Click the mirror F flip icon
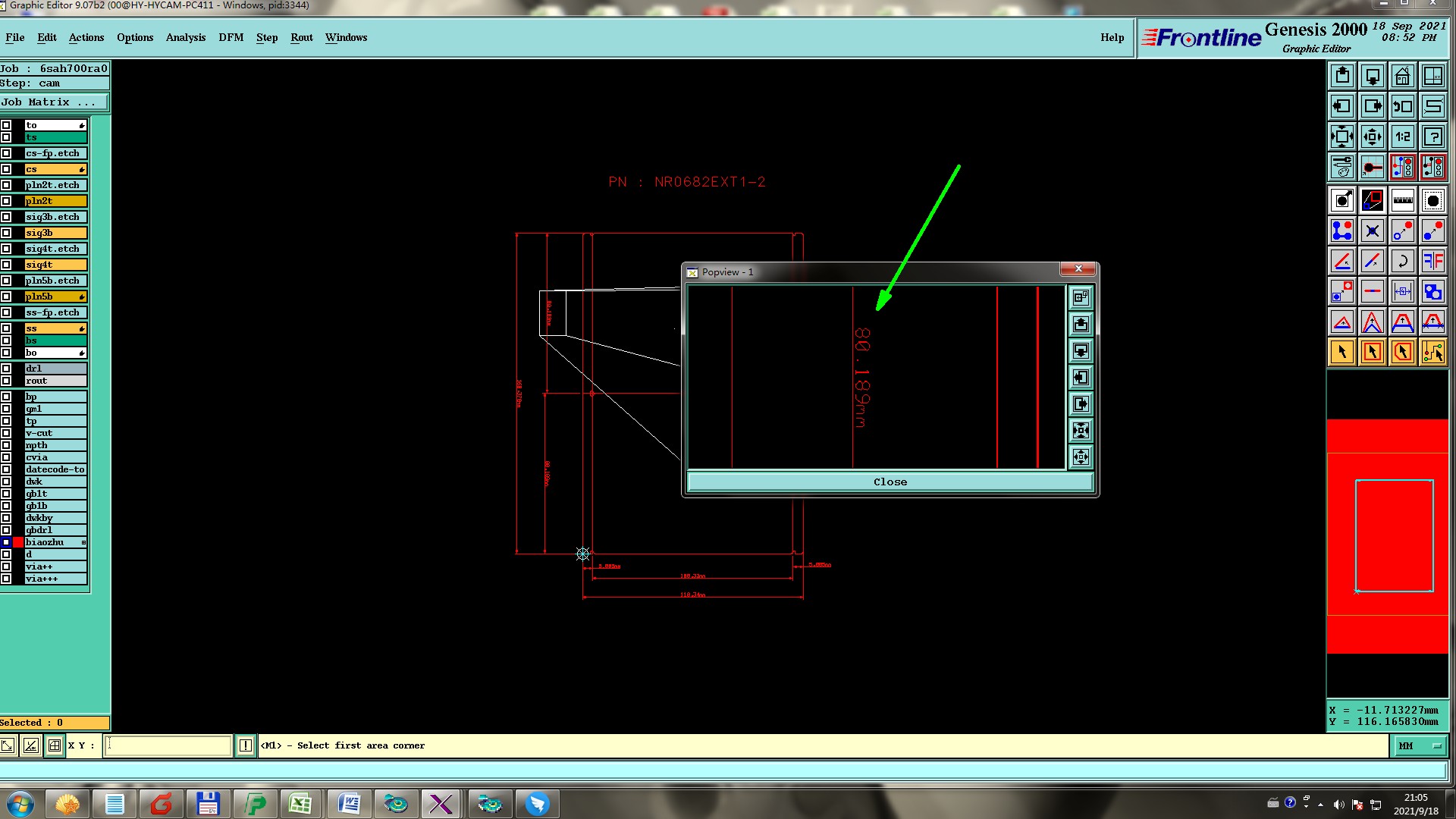The width and height of the screenshot is (1456, 819). (1432, 262)
